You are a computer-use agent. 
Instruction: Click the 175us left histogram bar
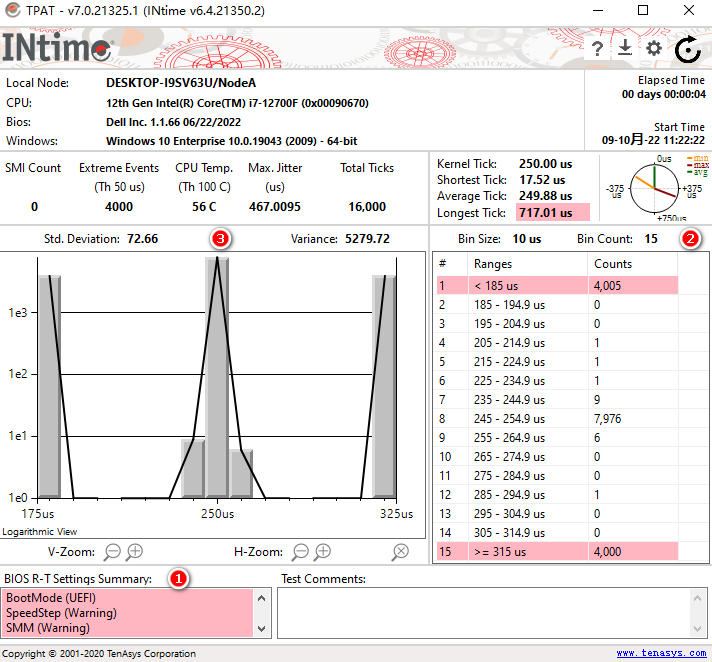tap(50, 386)
